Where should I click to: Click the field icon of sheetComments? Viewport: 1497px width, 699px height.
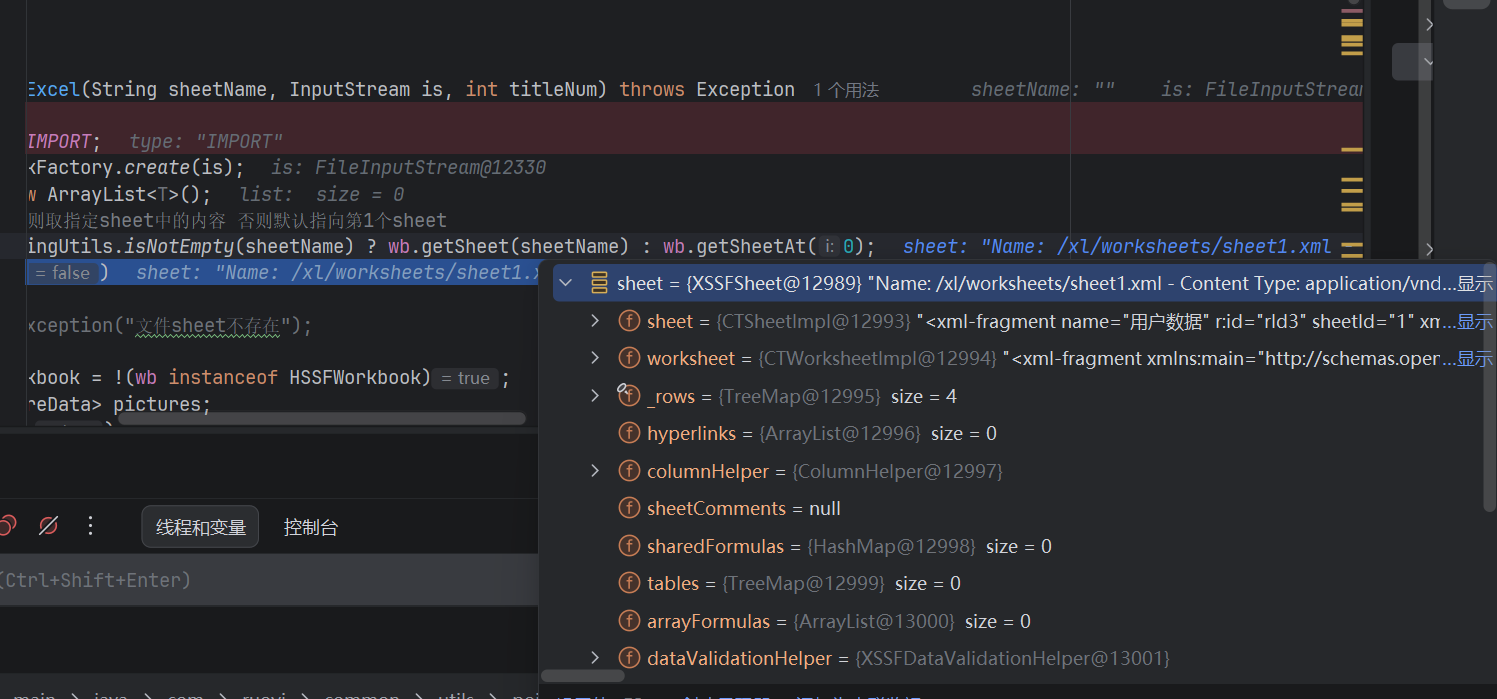[x=629, y=508]
